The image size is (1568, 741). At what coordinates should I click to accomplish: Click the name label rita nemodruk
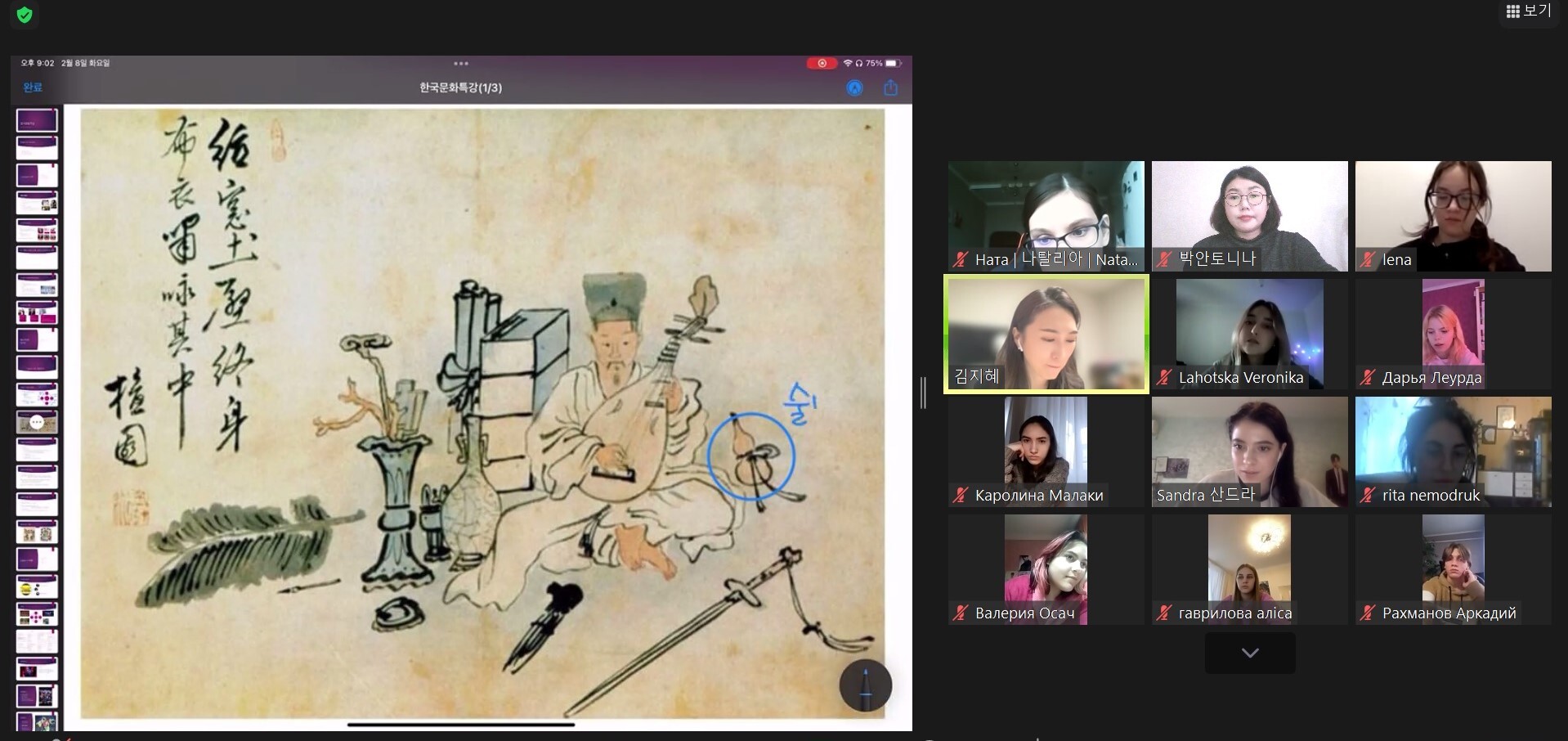click(x=1431, y=496)
